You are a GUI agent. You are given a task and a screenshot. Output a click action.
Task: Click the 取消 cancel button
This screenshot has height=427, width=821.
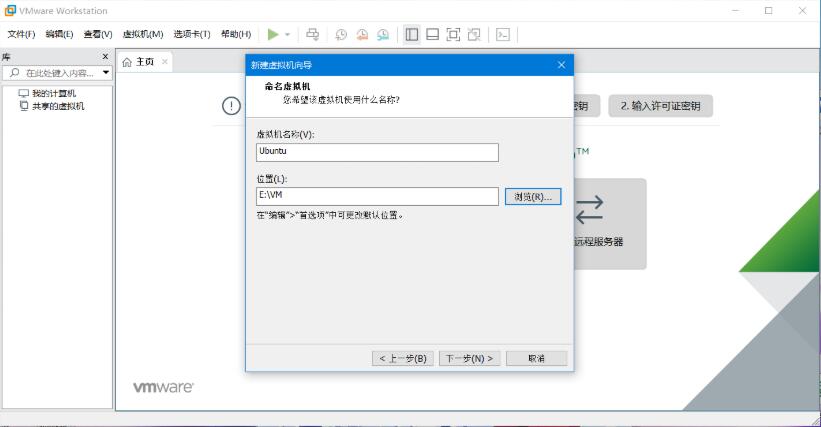pyautogui.click(x=536, y=358)
